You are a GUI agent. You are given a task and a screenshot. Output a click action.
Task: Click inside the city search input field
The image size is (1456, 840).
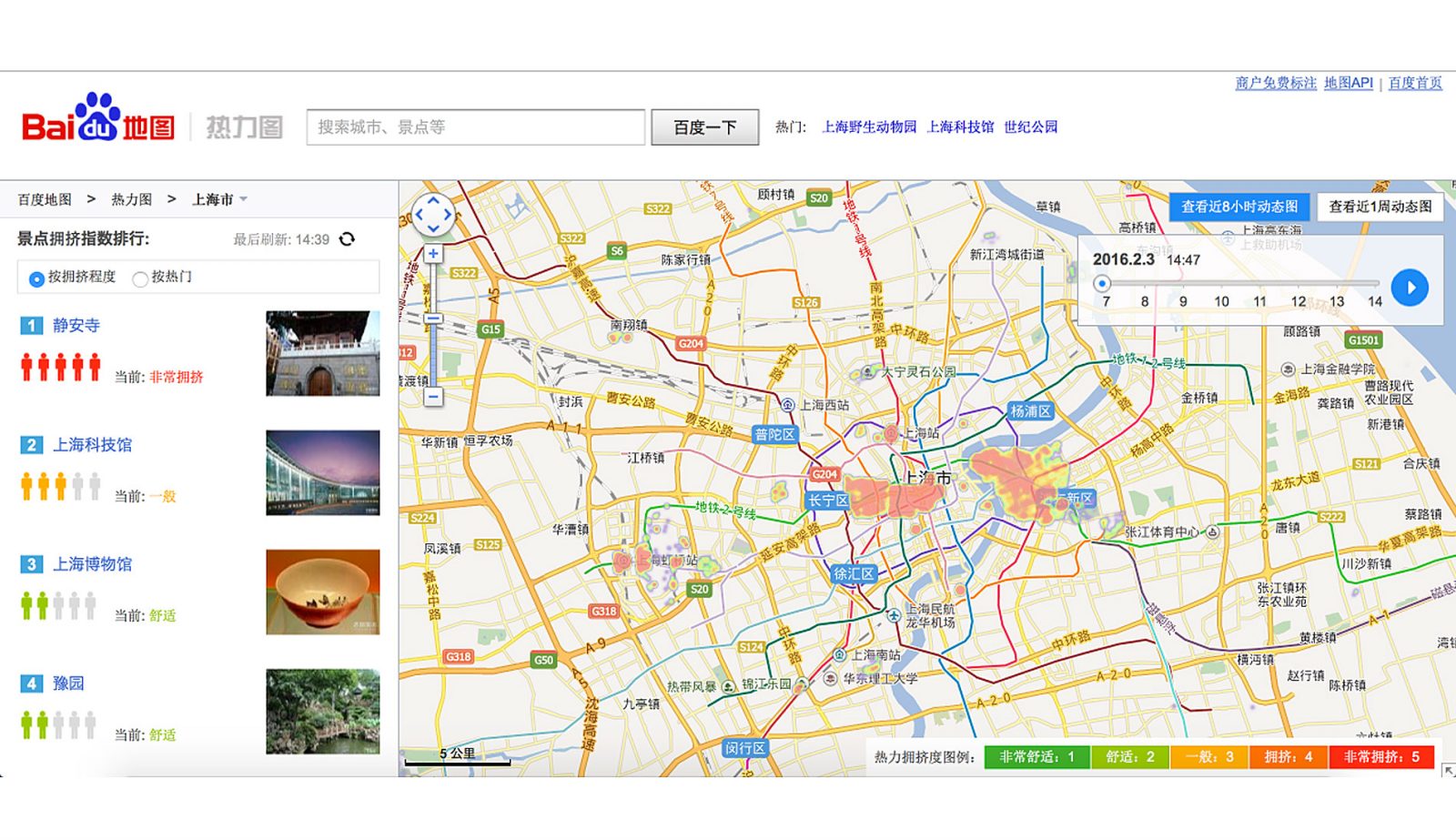tap(473, 127)
